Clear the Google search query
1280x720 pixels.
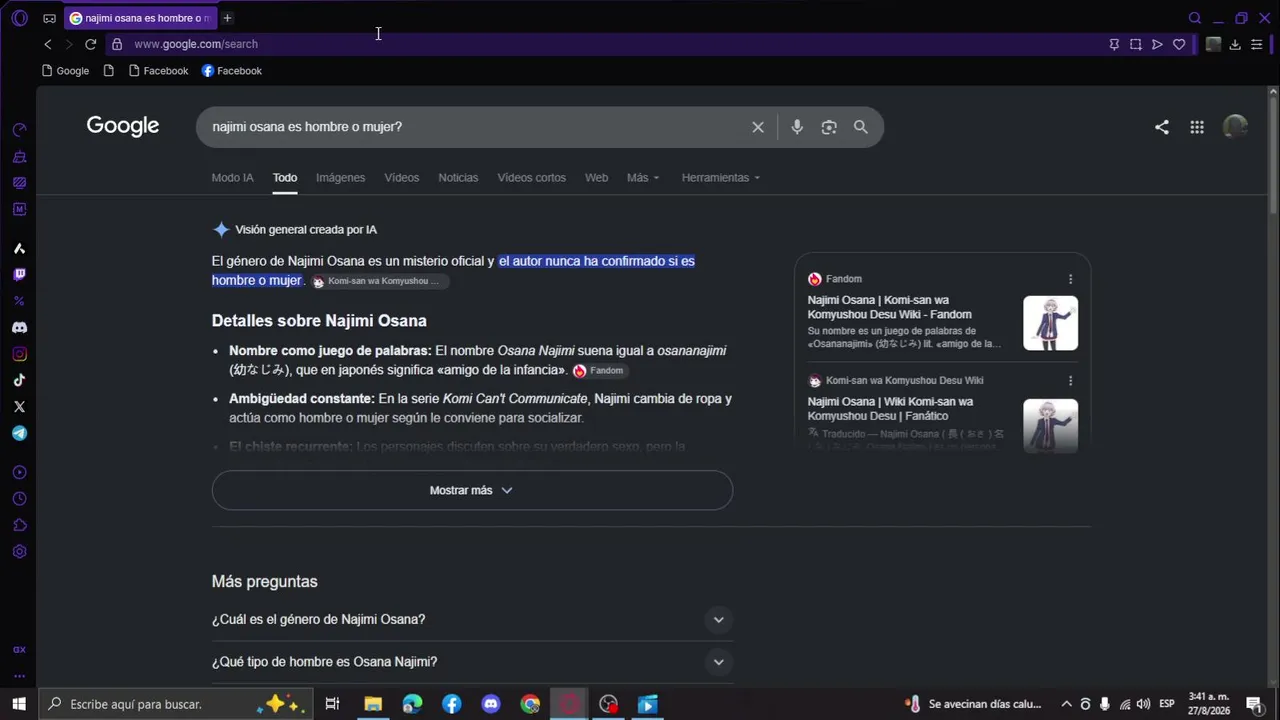point(758,127)
